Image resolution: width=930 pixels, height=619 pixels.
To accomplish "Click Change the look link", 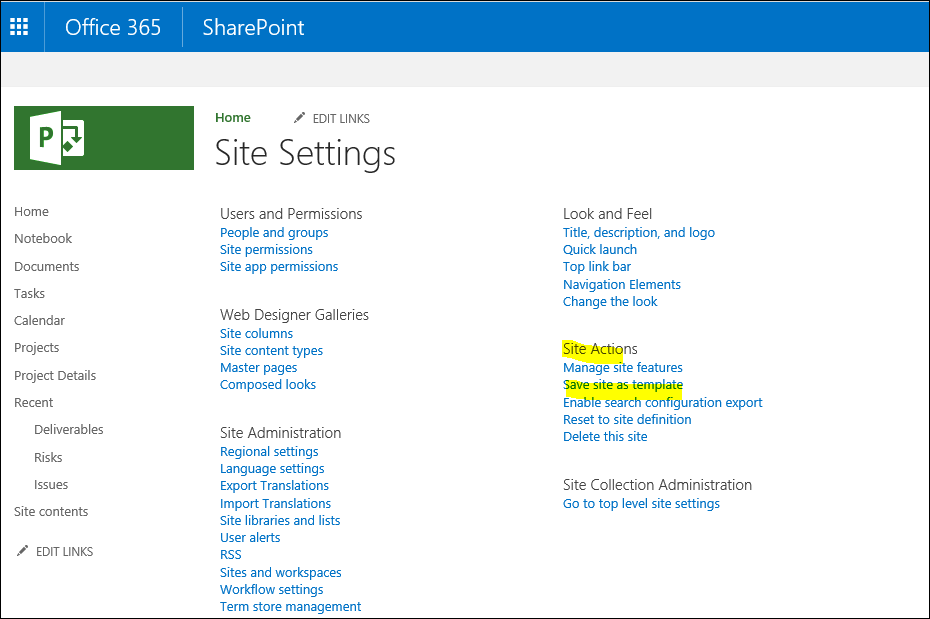I will click(x=610, y=302).
